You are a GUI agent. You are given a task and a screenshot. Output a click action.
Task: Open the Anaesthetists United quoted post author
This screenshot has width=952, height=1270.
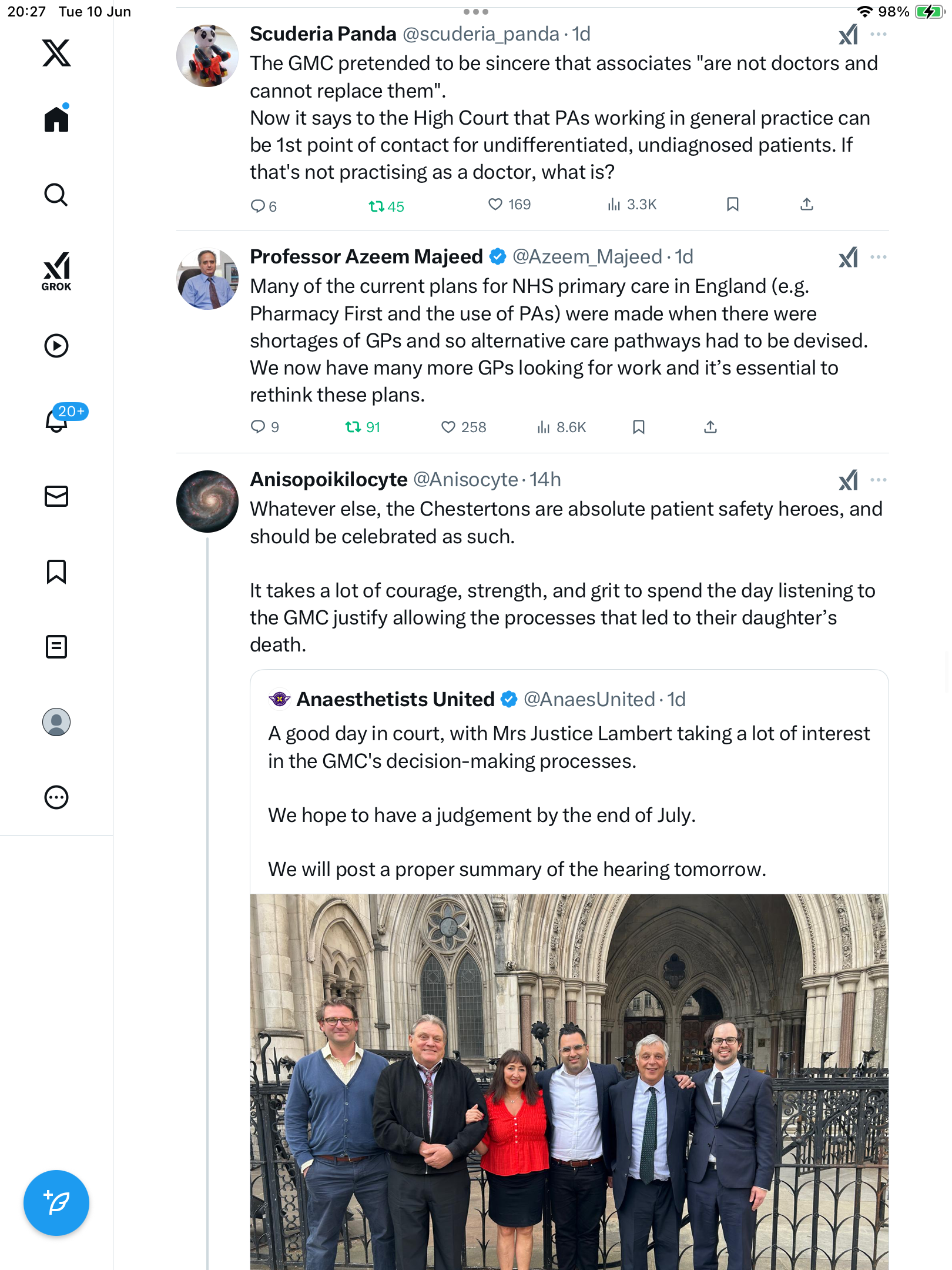[395, 699]
